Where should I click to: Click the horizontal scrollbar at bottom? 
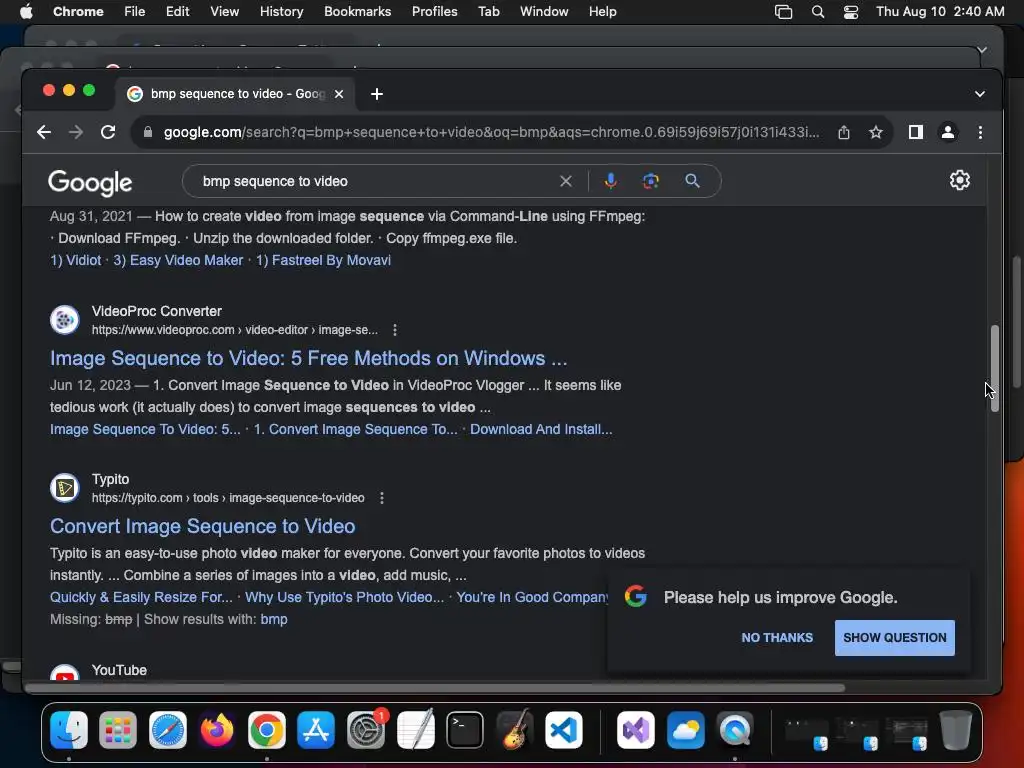coord(435,688)
